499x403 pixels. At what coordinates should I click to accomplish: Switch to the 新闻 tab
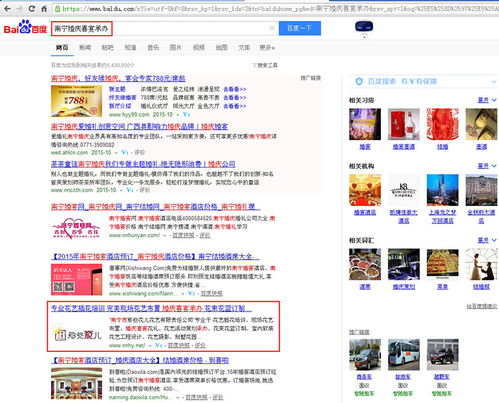[x=85, y=48]
